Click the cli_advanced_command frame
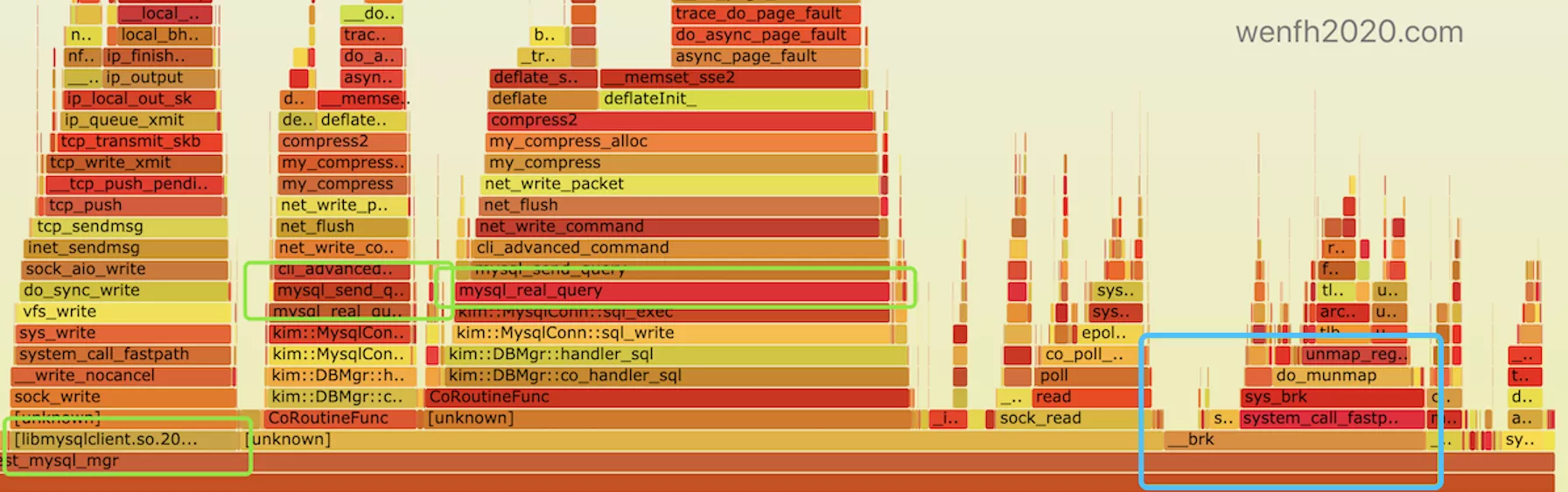1568x492 pixels. 679,248
